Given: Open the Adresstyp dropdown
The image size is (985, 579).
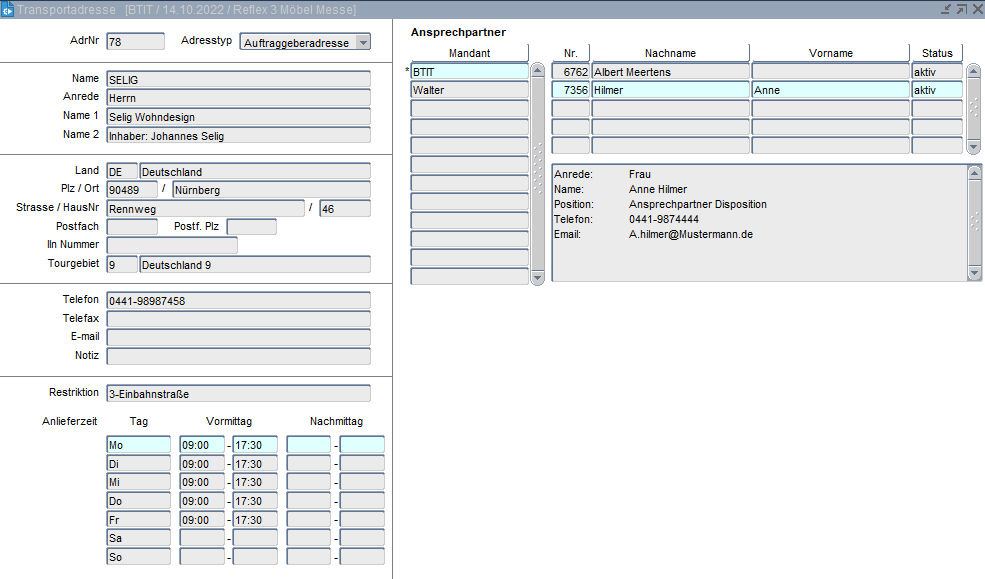Looking at the screenshot, I should [x=362, y=42].
